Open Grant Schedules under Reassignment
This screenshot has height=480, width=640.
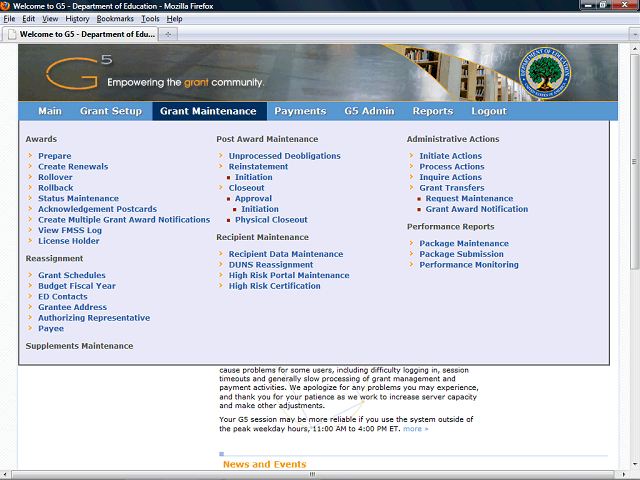point(72,275)
